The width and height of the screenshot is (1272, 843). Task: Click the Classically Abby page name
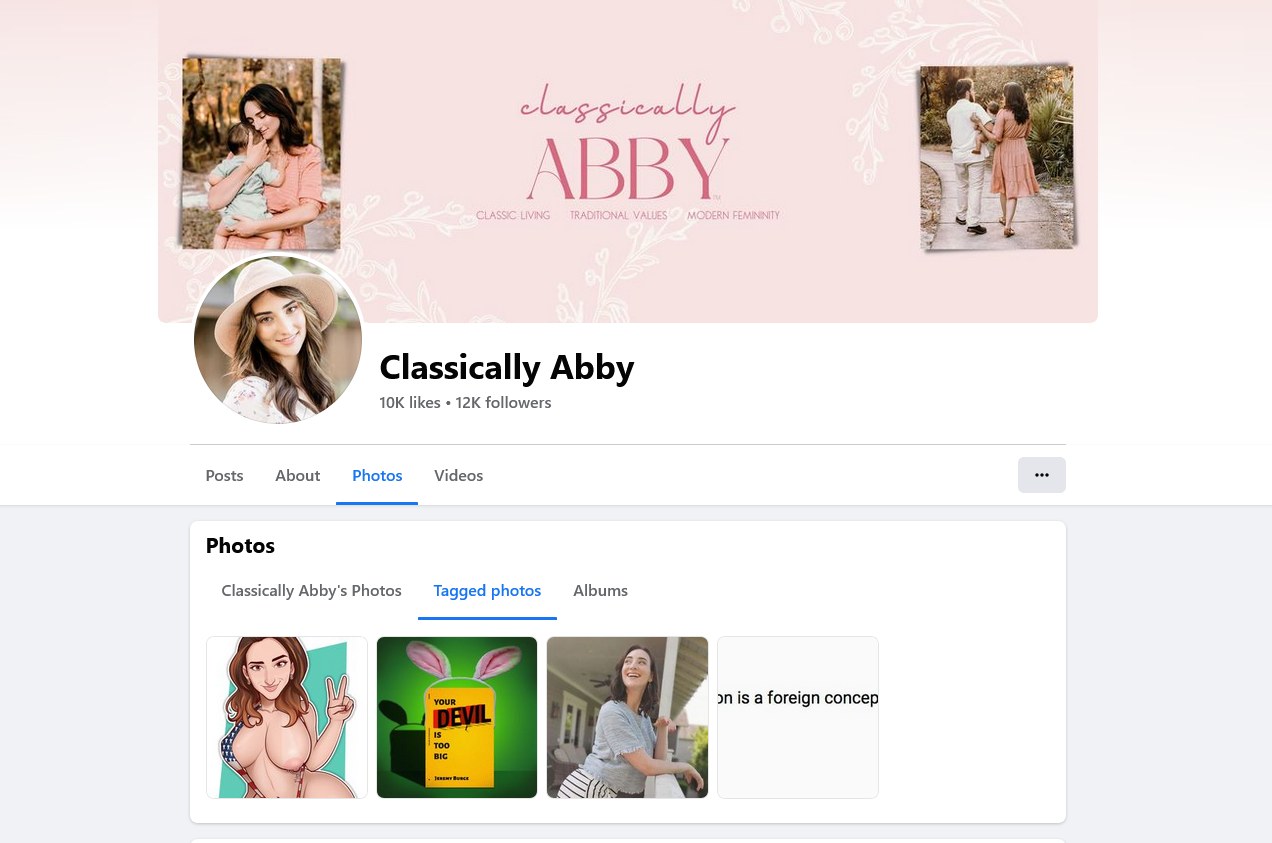507,367
